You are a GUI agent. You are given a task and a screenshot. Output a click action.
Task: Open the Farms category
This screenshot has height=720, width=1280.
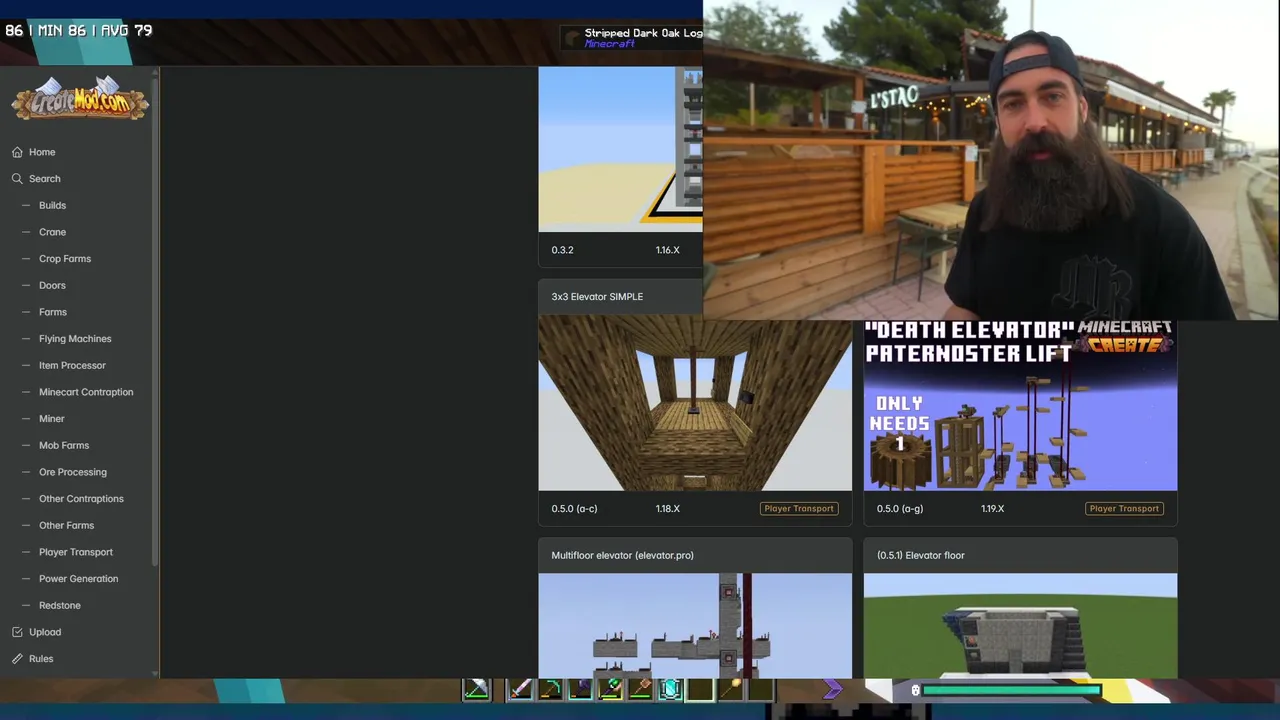53,312
